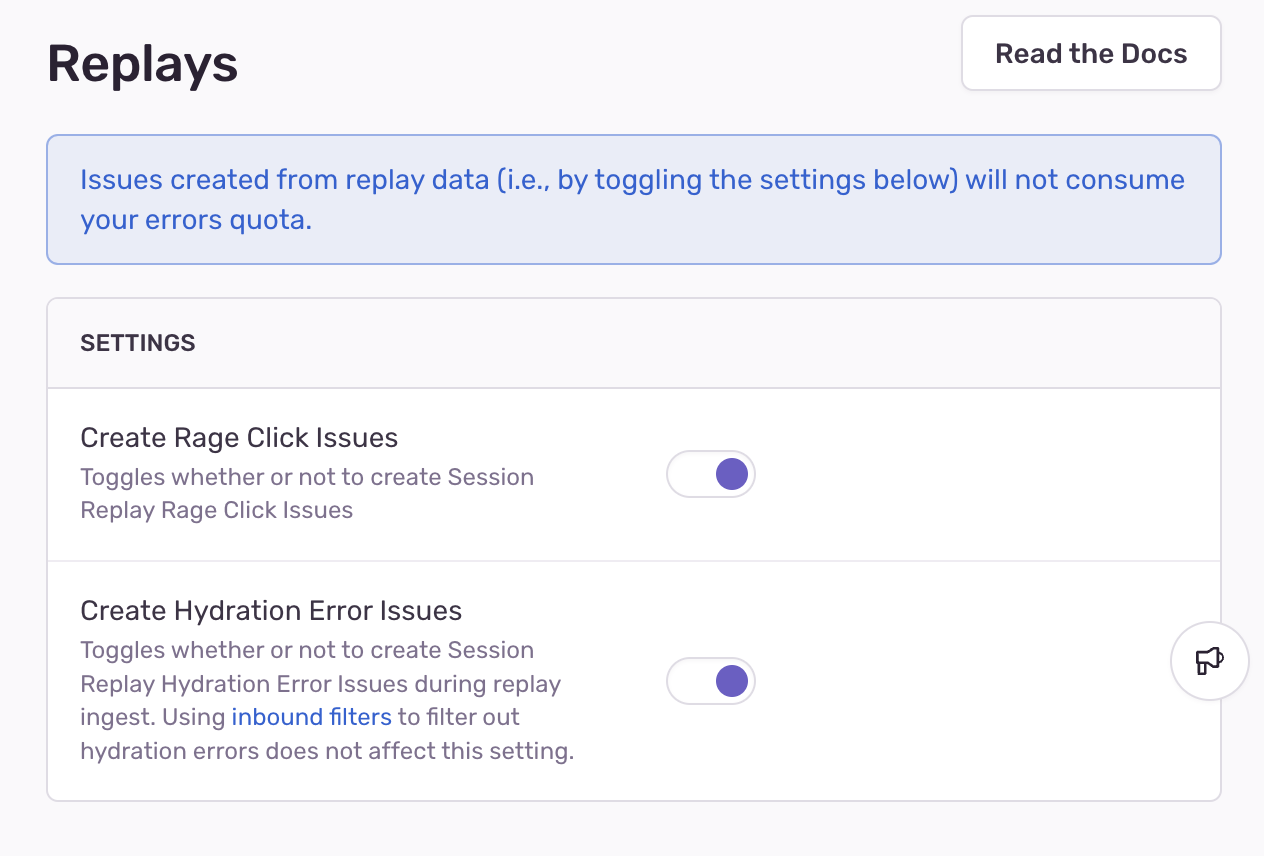The image size is (1264, 856).
Task: Click the Read the Docs button
Action: click(1091, 54)
